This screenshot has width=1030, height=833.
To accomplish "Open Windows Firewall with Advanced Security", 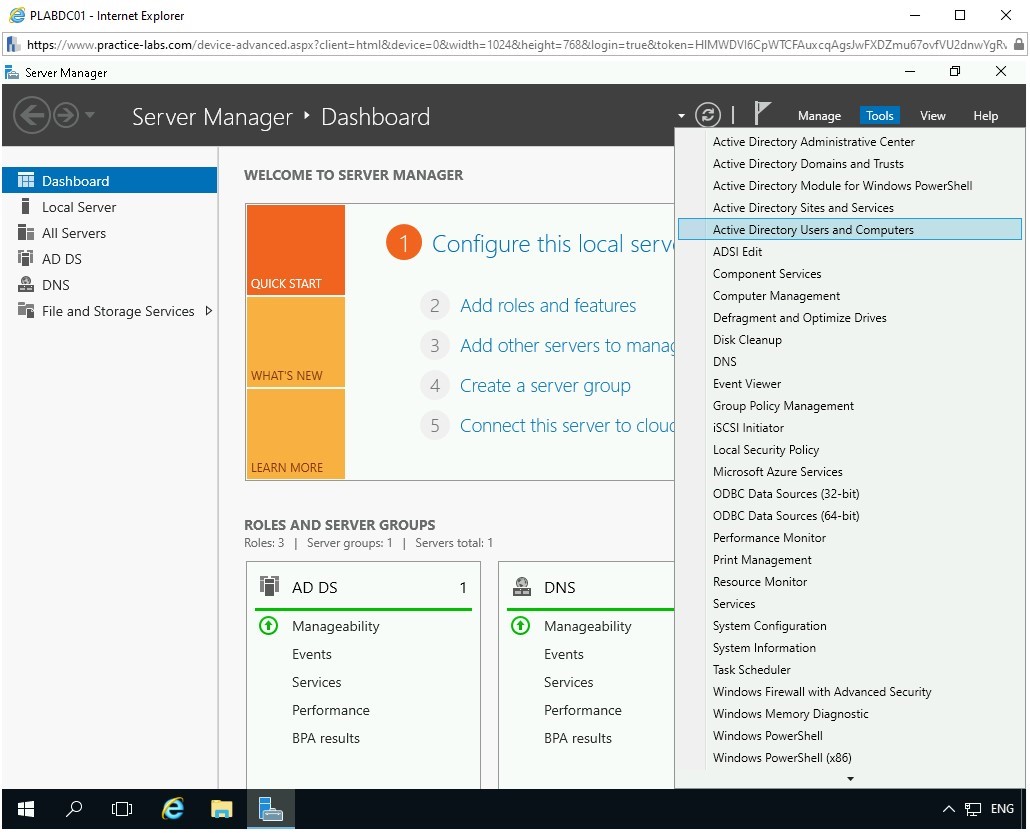I will [850, 692].
